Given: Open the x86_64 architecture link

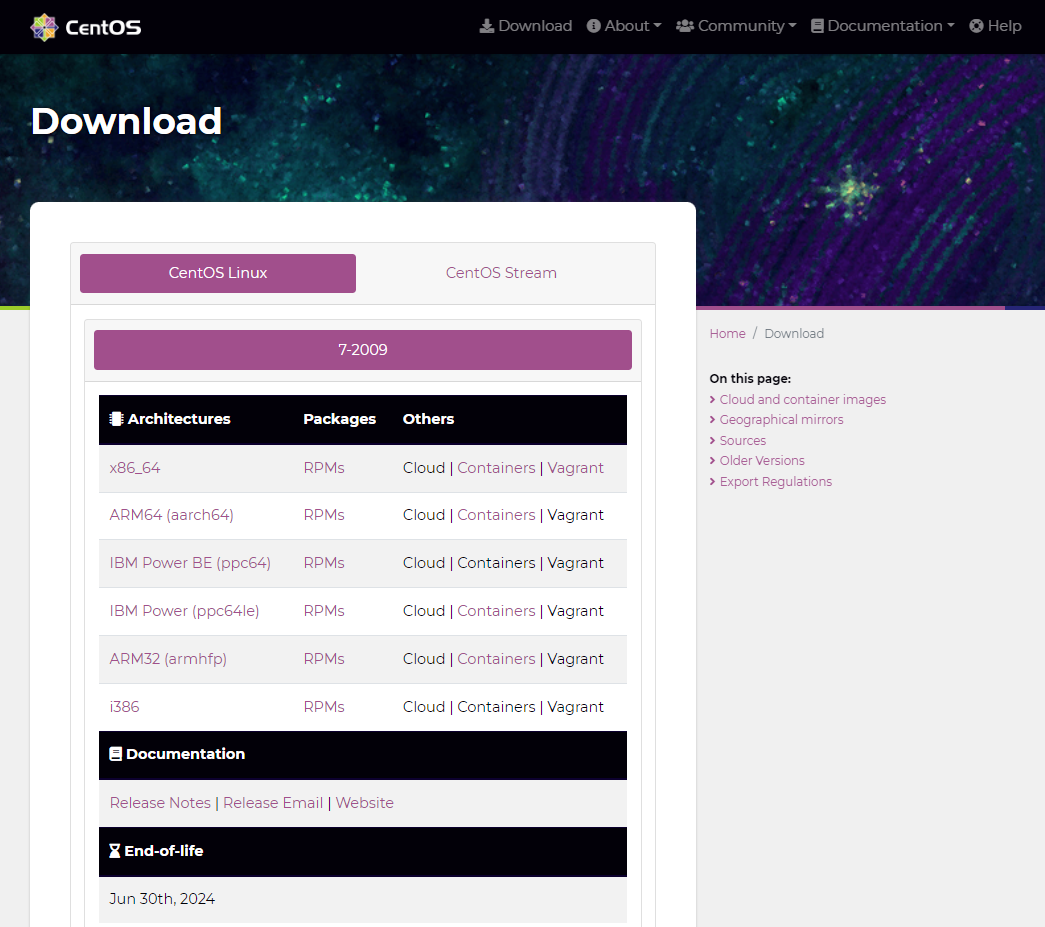Looking at the screenshot, I should 135,468.
